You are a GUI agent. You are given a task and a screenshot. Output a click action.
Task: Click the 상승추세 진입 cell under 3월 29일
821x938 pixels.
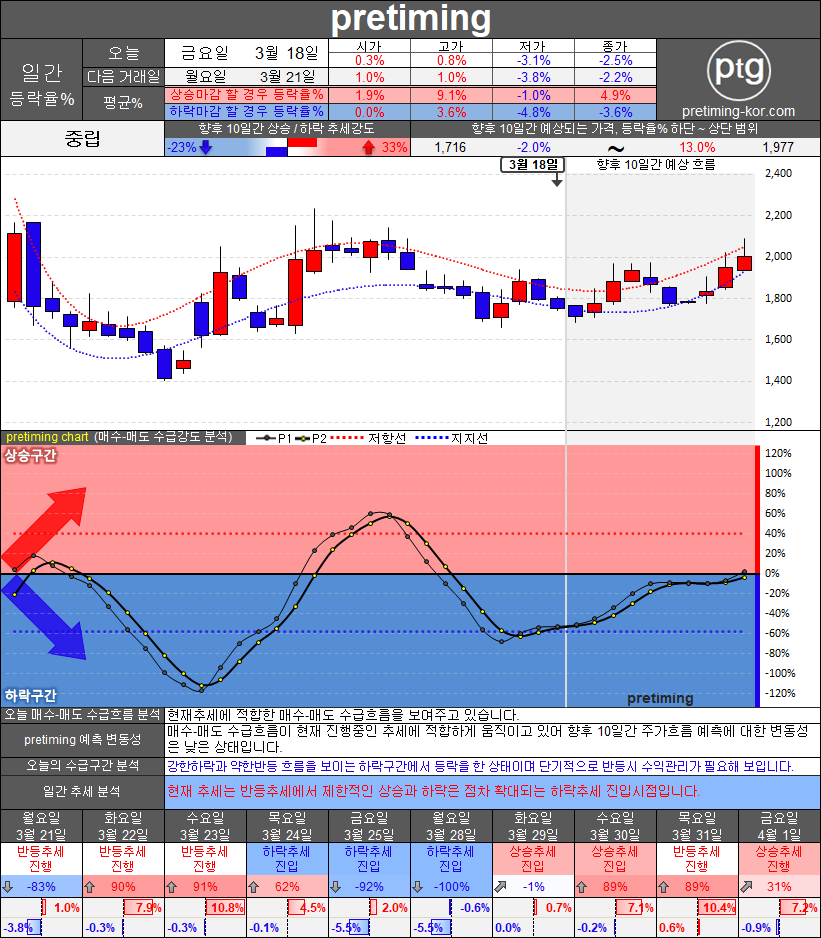[533, 859]
